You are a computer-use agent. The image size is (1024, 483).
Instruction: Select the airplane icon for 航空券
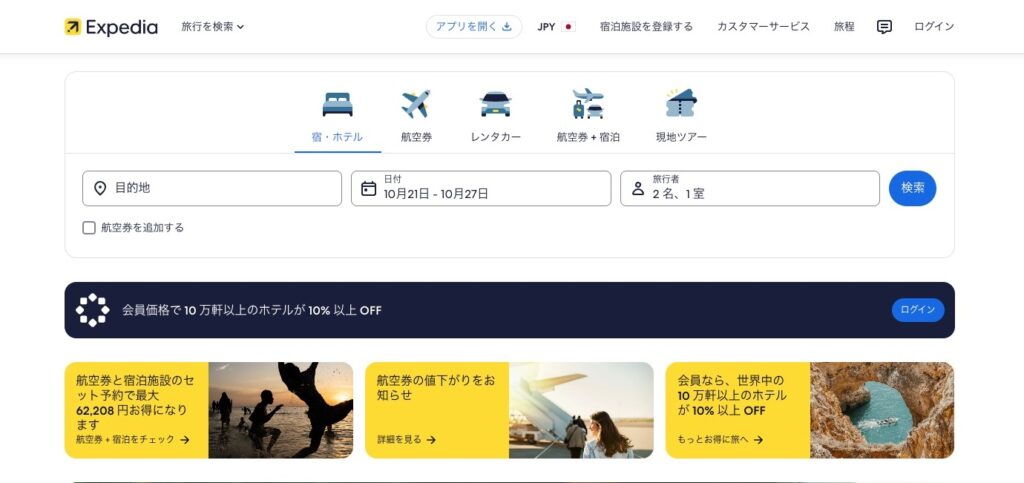tap(416, 104)
